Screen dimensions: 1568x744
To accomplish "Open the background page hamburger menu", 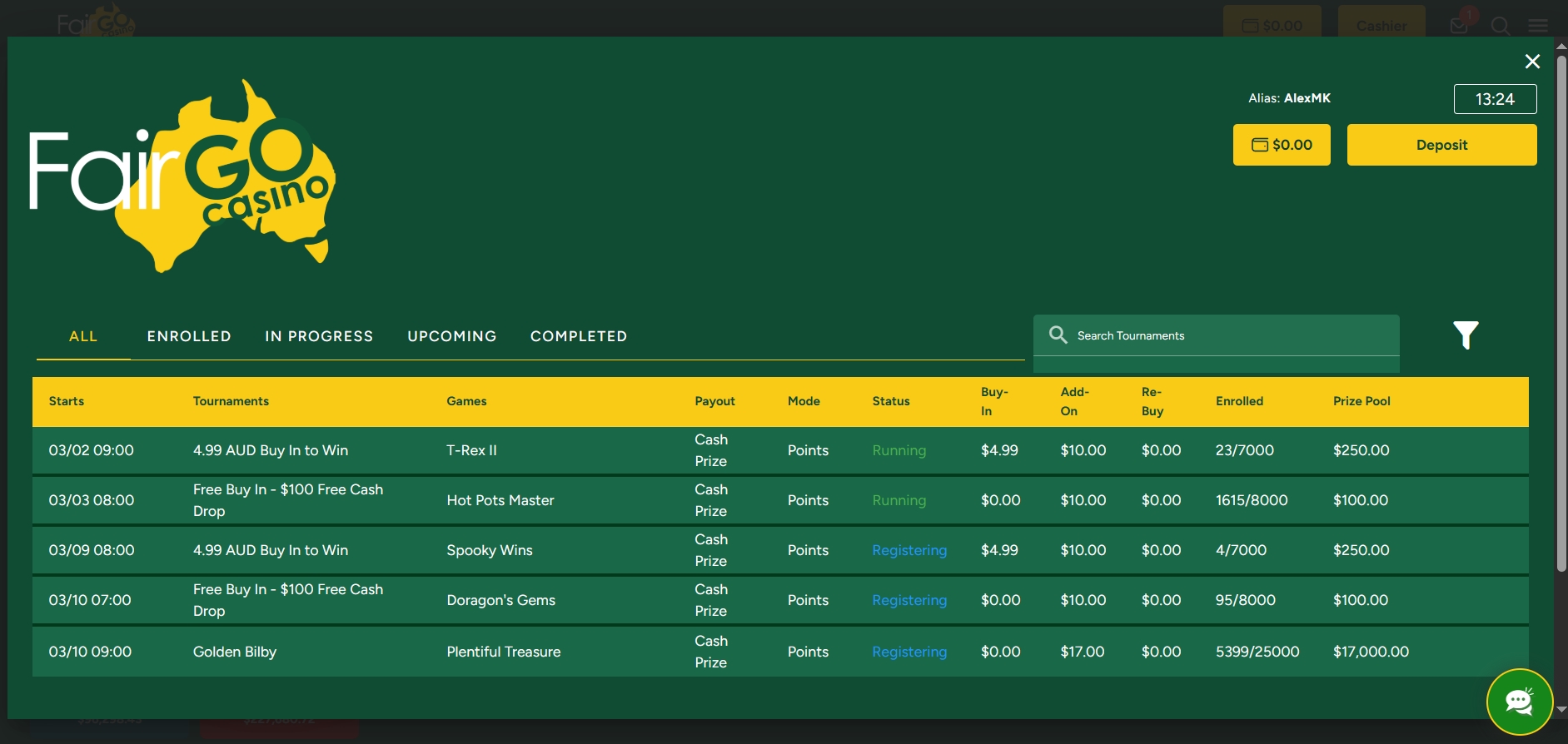I will click(1538, 26).
